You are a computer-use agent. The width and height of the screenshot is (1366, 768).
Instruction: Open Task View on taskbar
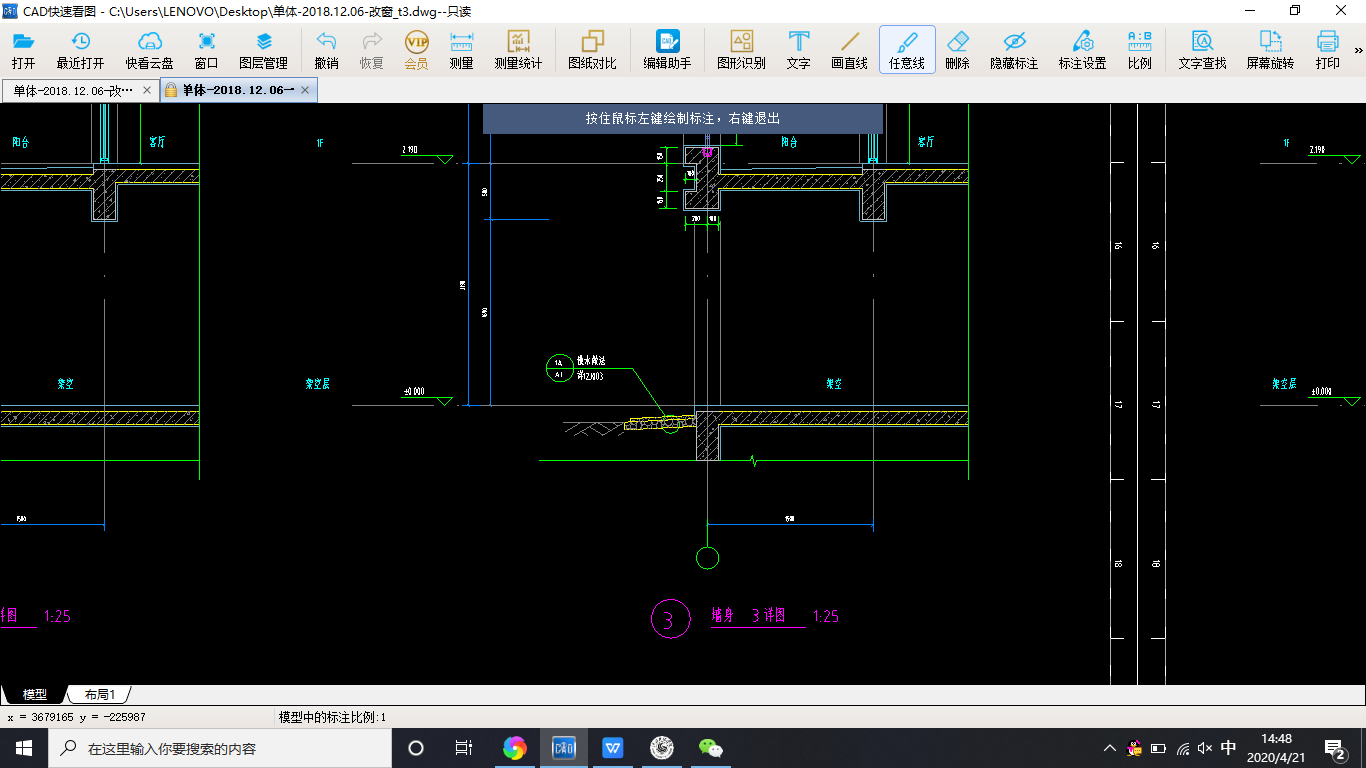point(463,747)
